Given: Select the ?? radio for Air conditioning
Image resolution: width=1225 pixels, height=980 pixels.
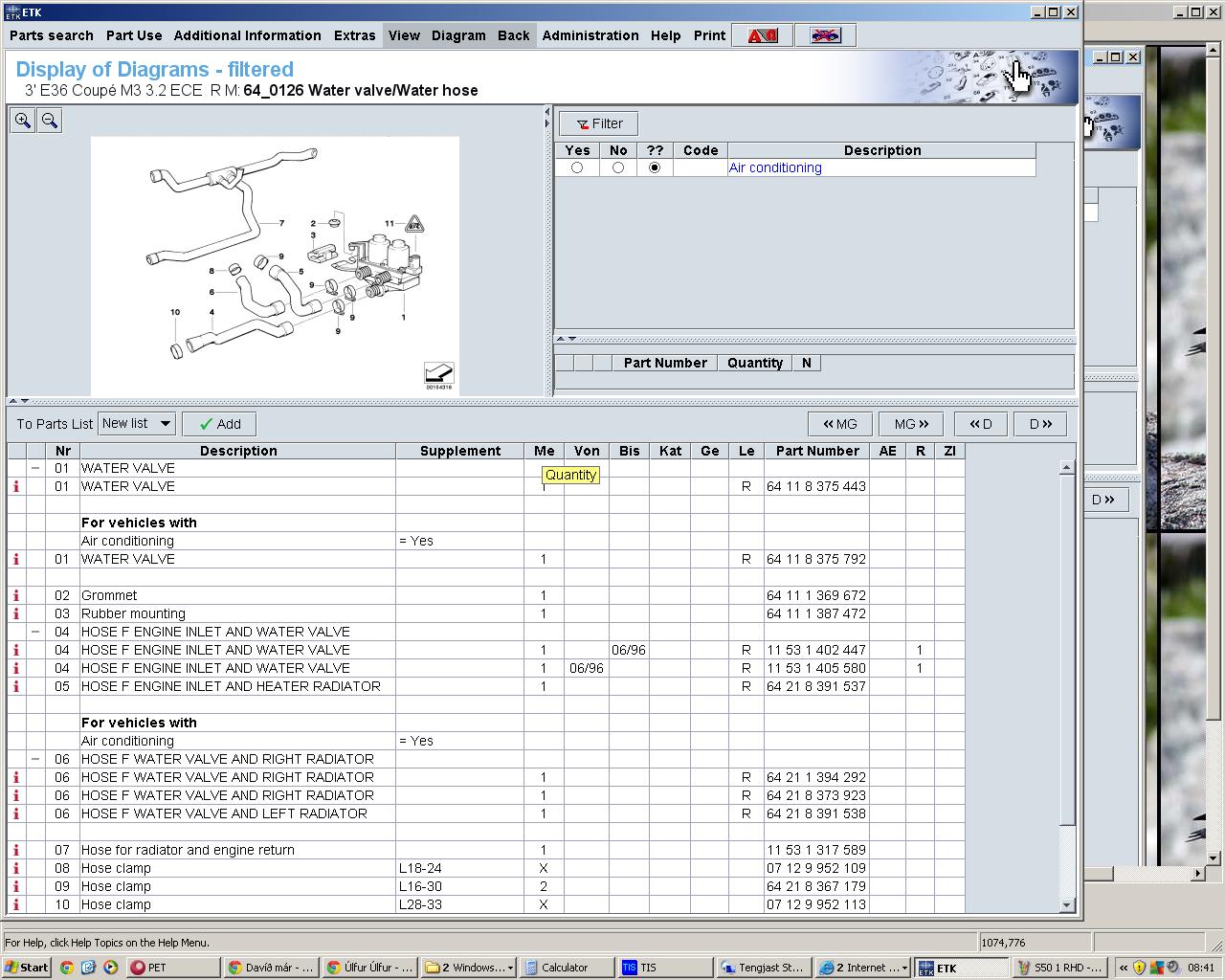Looking at the screenshot, I should (x=655, y=167).
